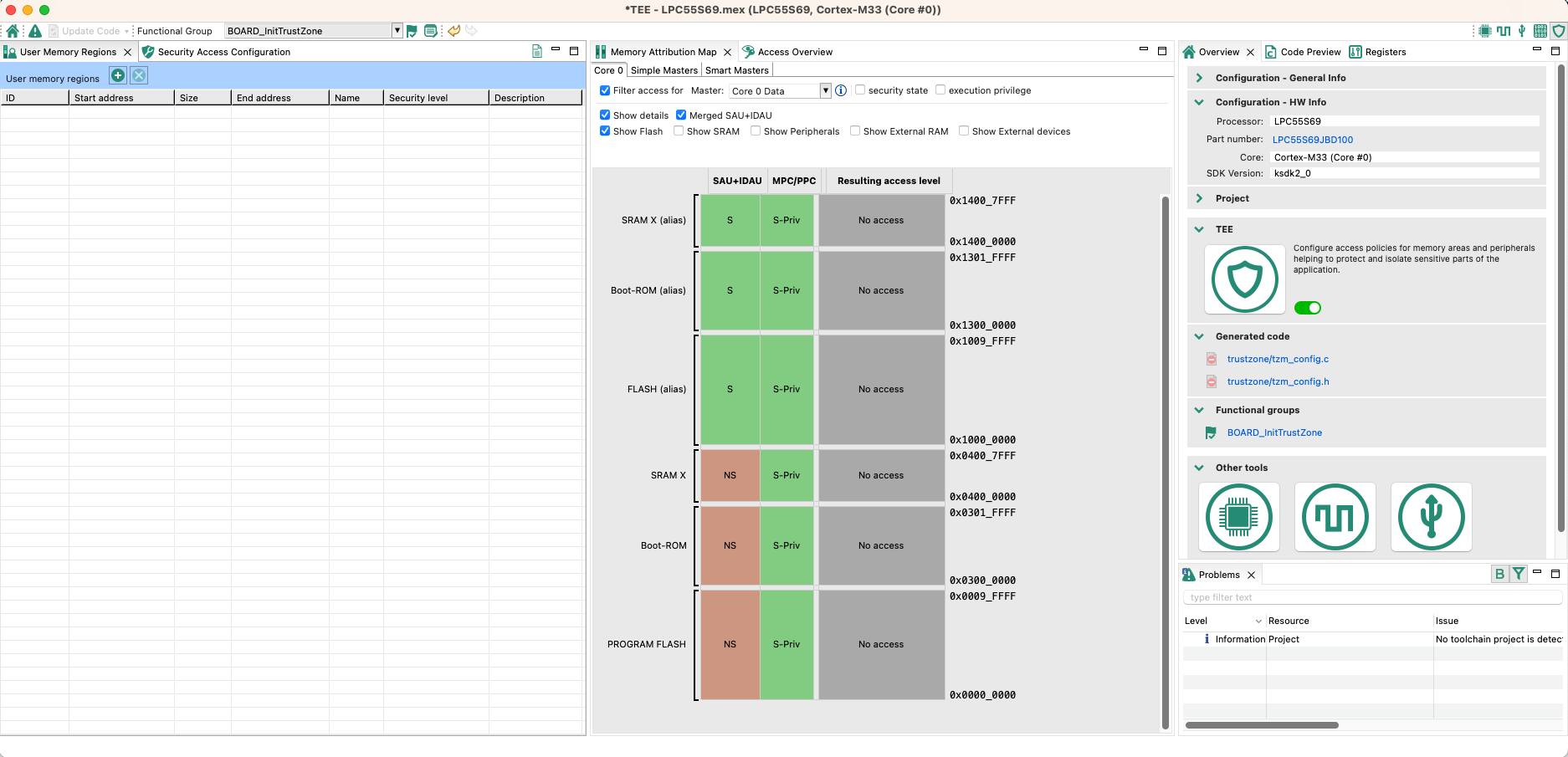Viewport: 1568px width, 757px height.
Task: Turn off the TEE tool toggle
Action: (1307, 308)
